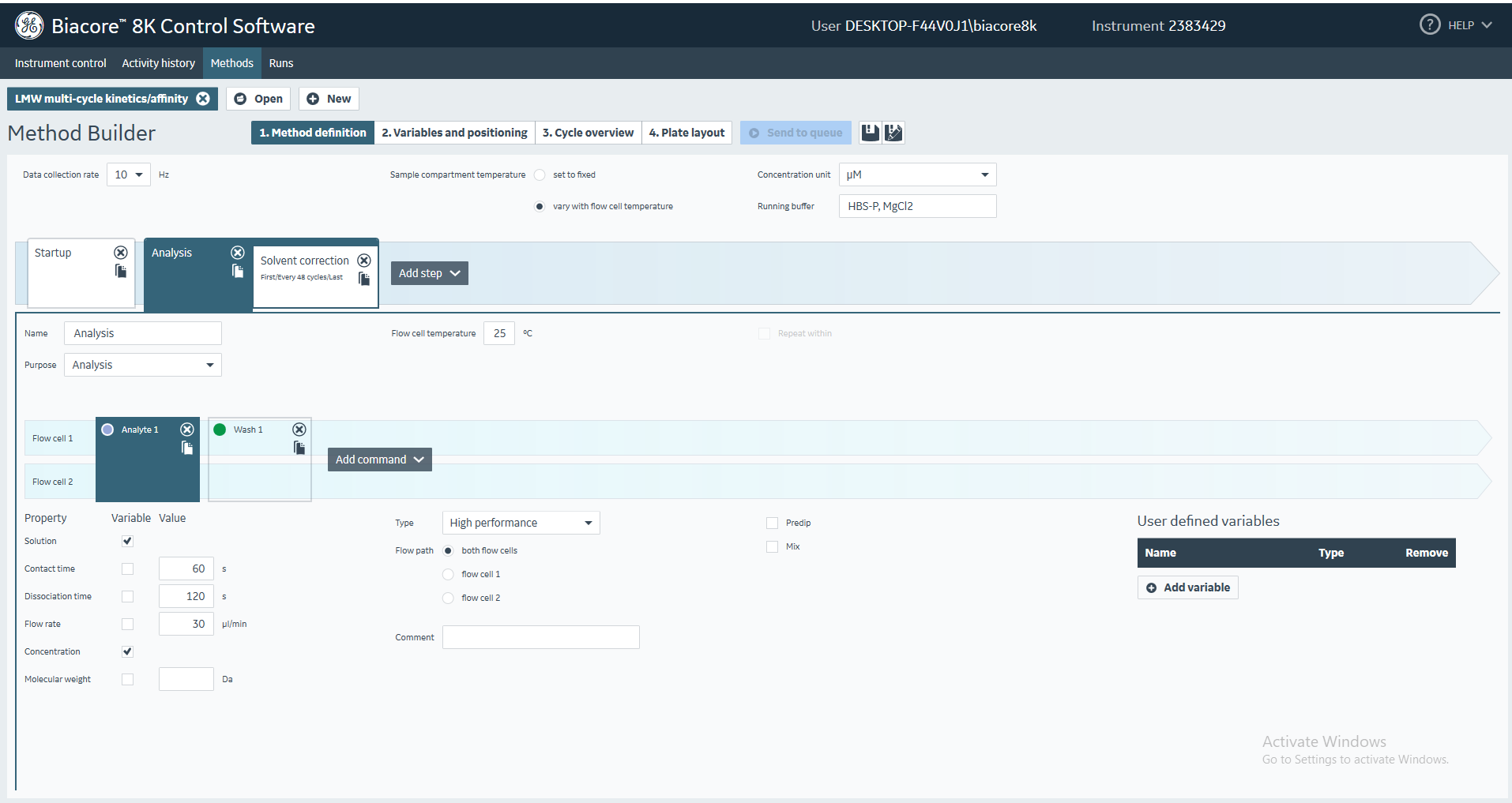Copy the Analyte 1 command
The height and width of the screenshot is (803, 1512).
pyautogui.click(x=187, y=448)
